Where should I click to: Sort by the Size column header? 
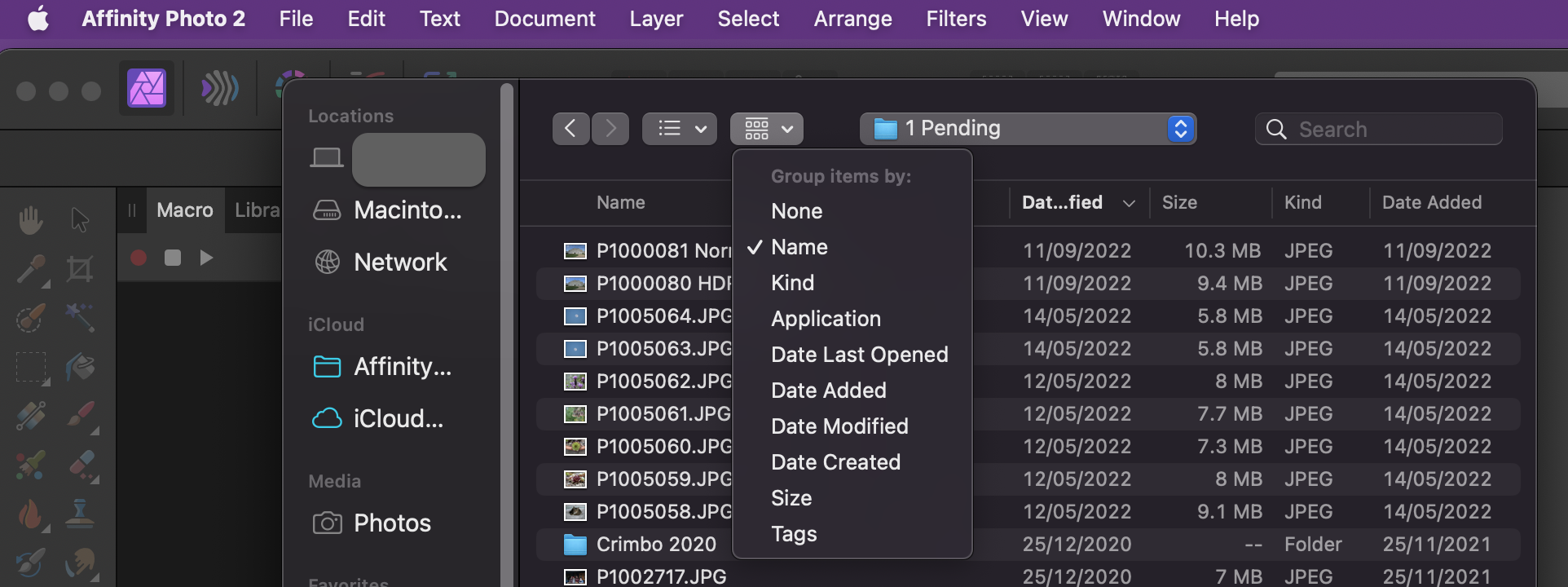tap(1179, 203)
